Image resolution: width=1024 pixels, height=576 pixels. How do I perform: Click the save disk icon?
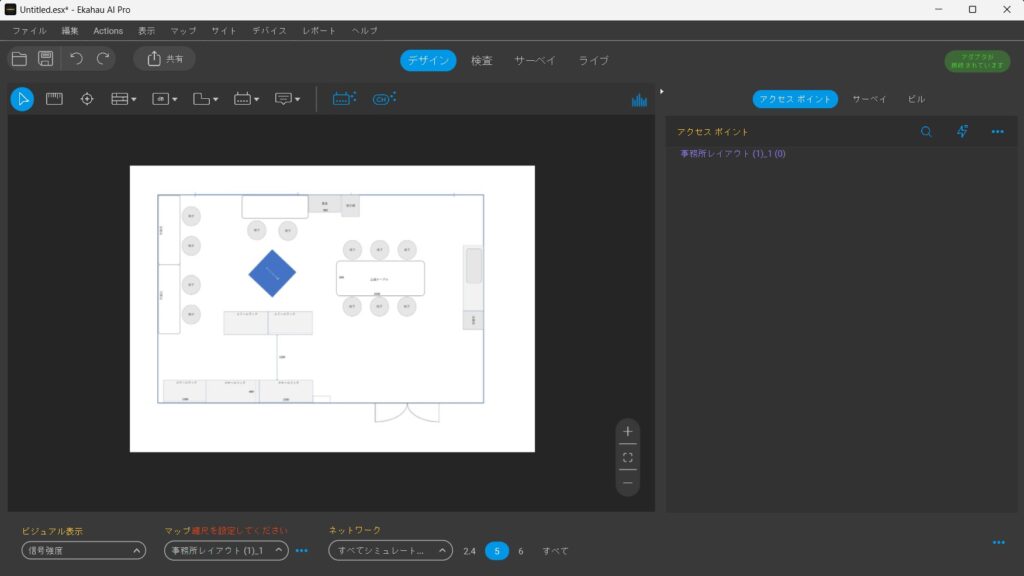pos(46,59)
